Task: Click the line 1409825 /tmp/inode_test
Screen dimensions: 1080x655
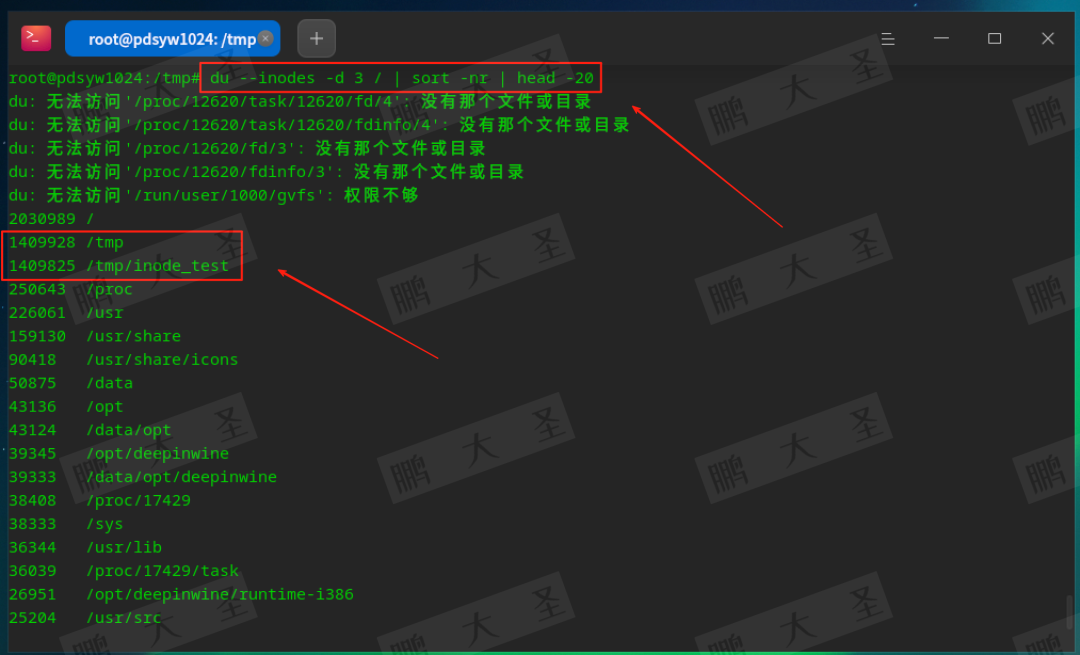Action: click(x=118, y=266)
